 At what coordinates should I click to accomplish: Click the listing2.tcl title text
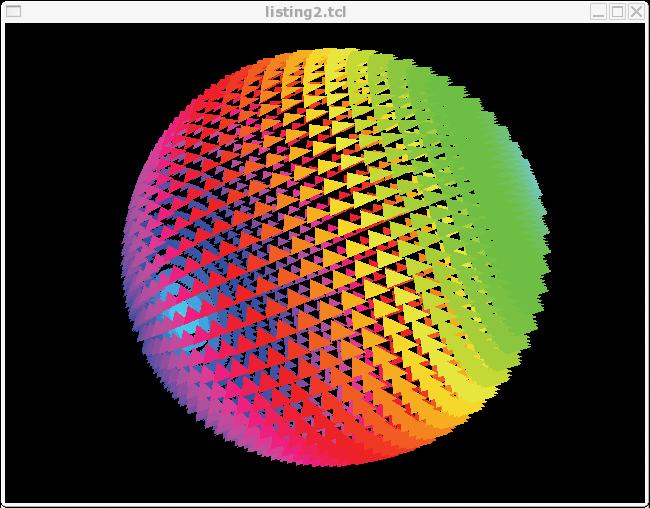click(x=306, y=12)
